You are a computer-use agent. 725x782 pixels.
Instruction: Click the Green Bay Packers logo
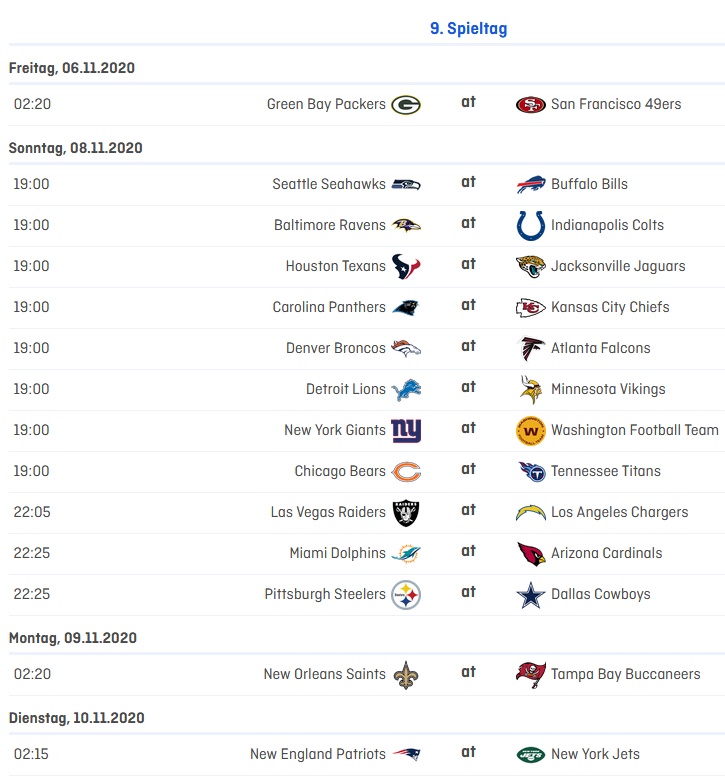406,105
